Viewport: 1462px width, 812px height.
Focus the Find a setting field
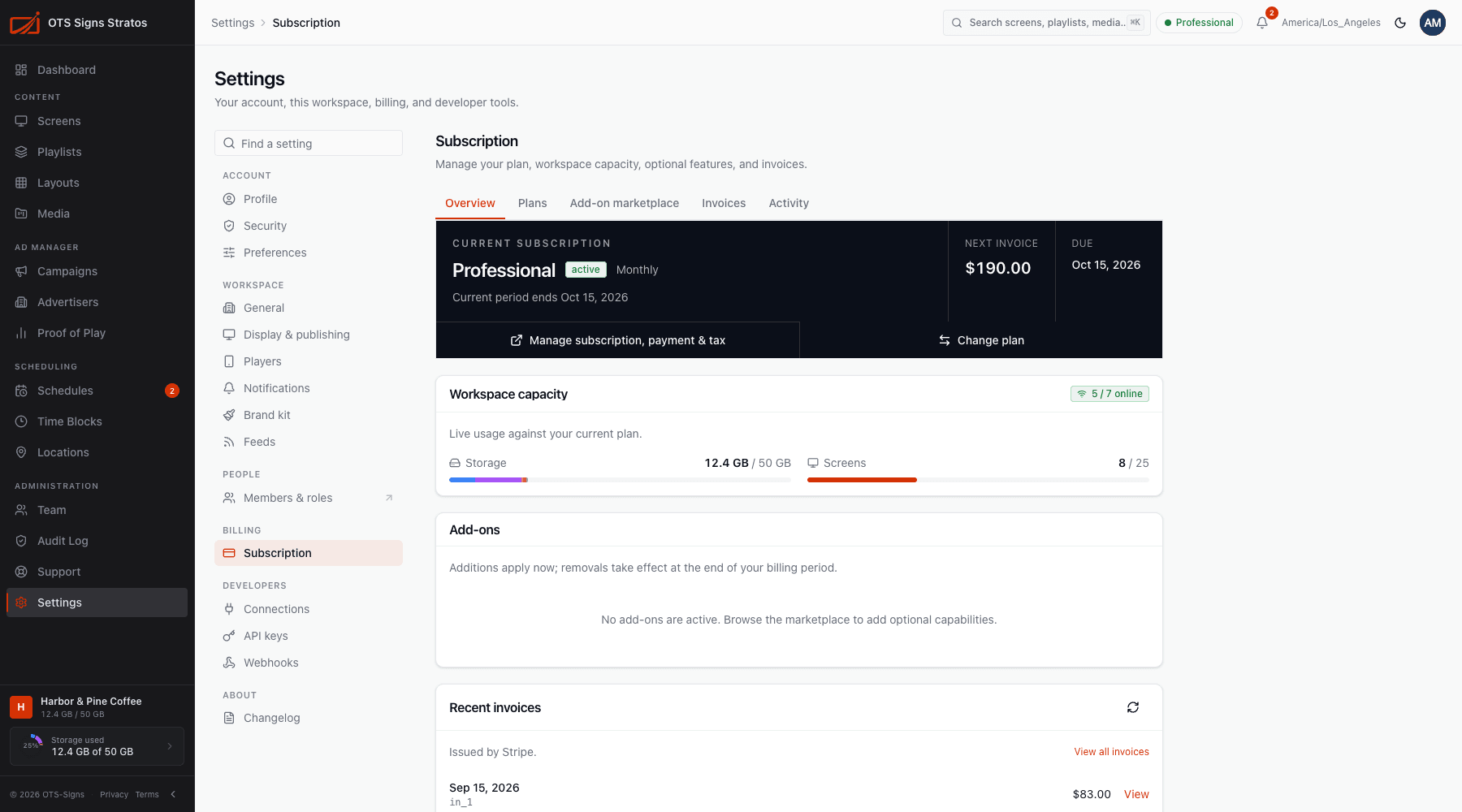pos(309,143)
